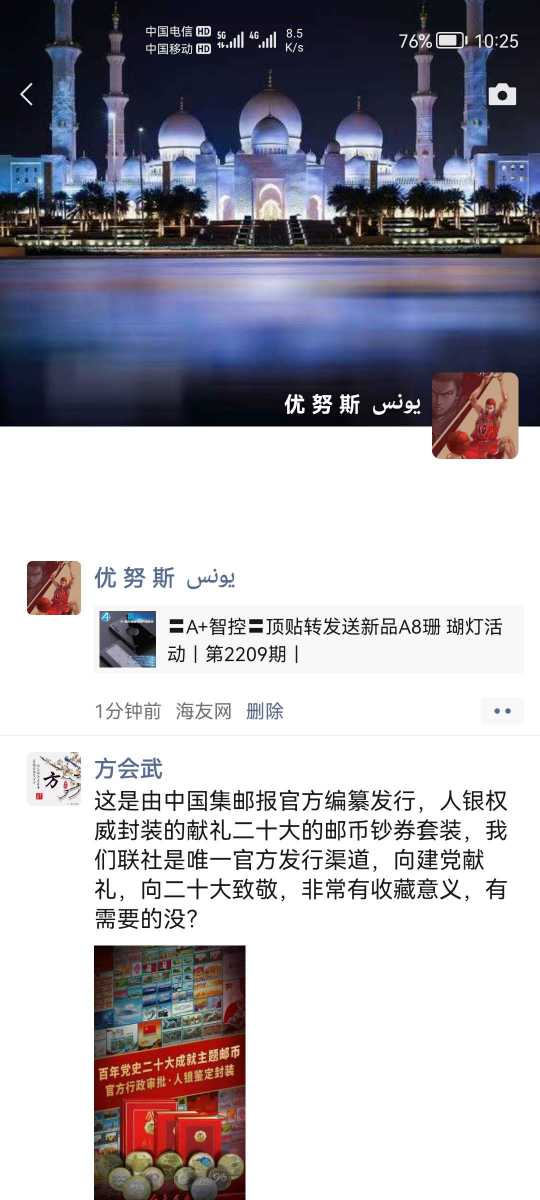Screen dimensions: 540x1200
Task: Go back with the left arrow icon
Action: click(x=27, y=94)
